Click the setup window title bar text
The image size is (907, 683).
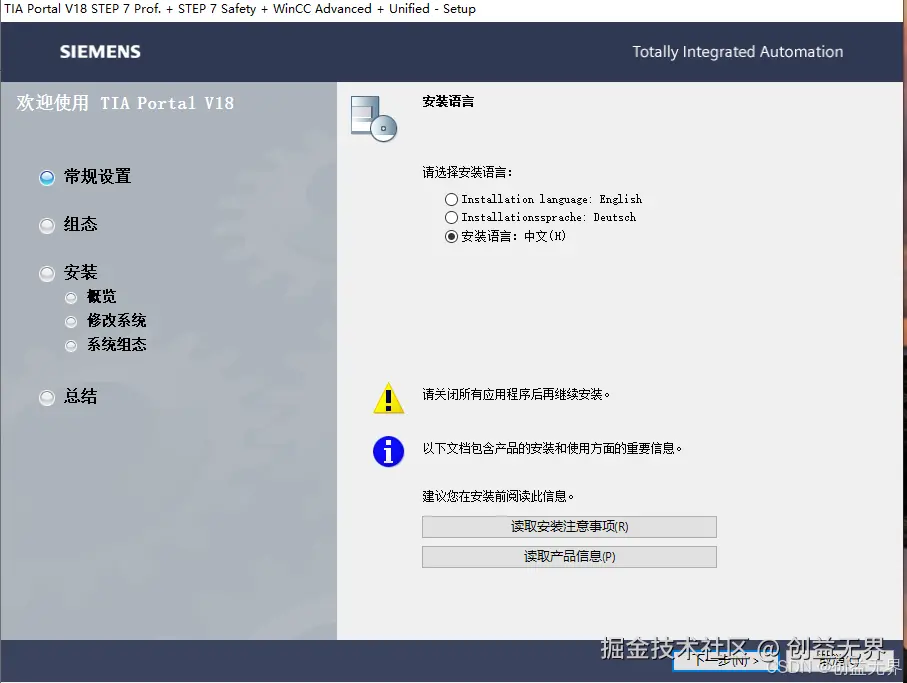(x=240, y=9)
